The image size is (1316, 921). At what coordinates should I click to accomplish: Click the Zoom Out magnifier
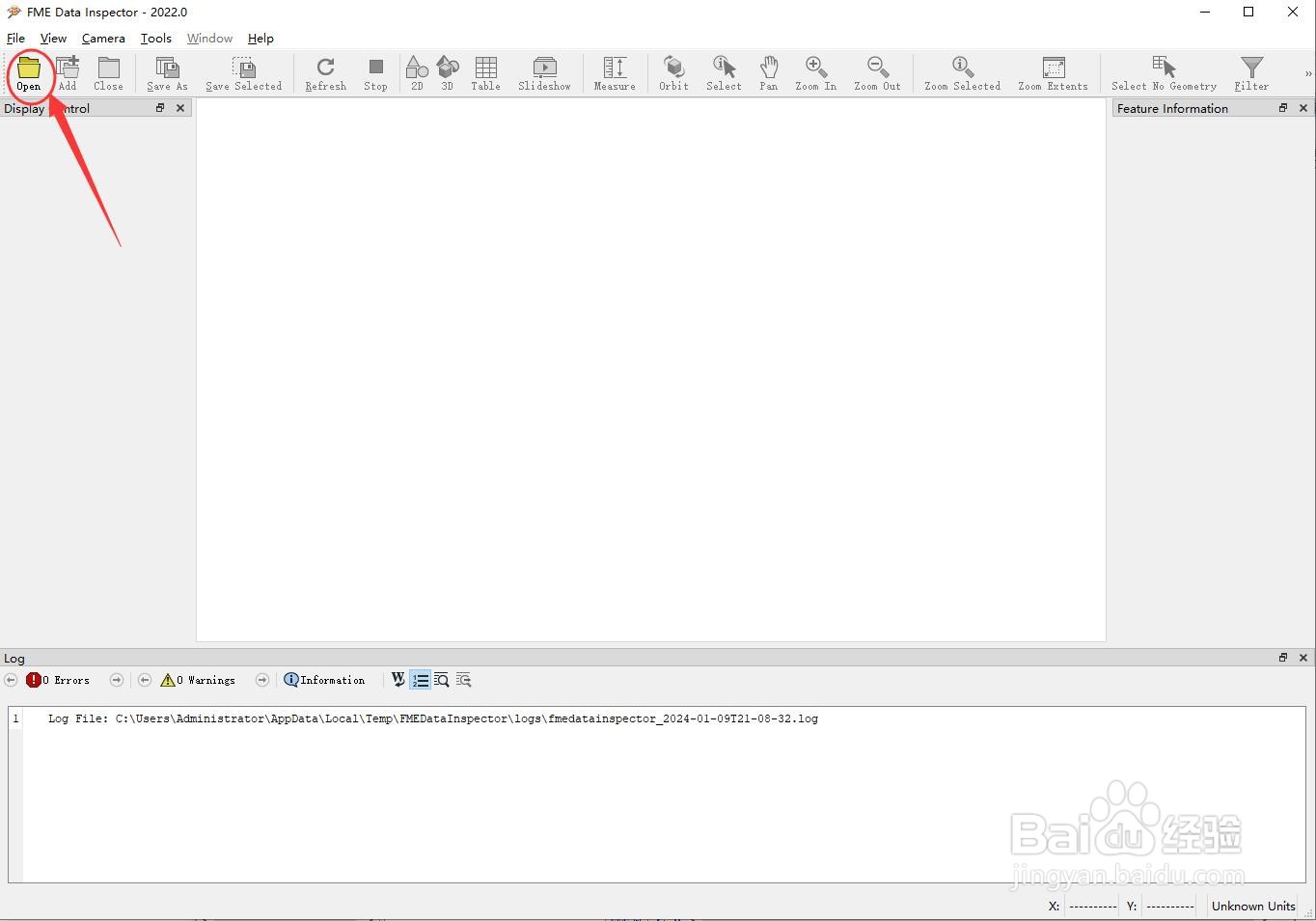[x=877, y=73]
